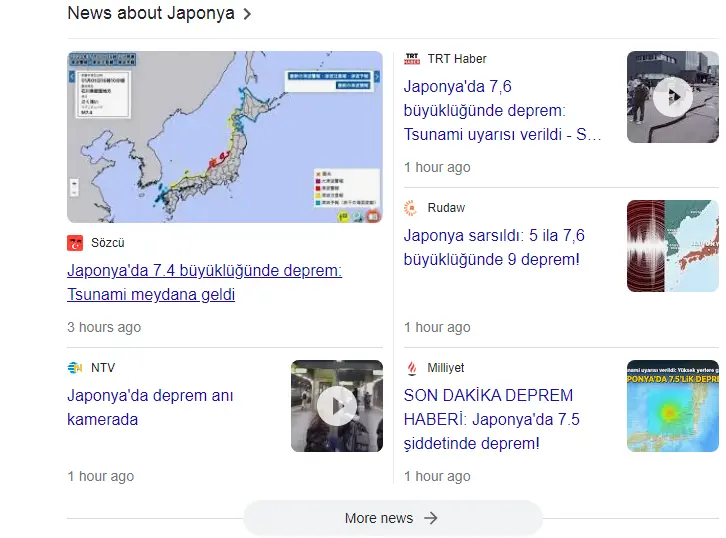Image resolution: width=726 pixels, height=538 pixels.
Task: Open Sözcü article about 7.4 magnitude earthquake
Action: tap(204, 282)
